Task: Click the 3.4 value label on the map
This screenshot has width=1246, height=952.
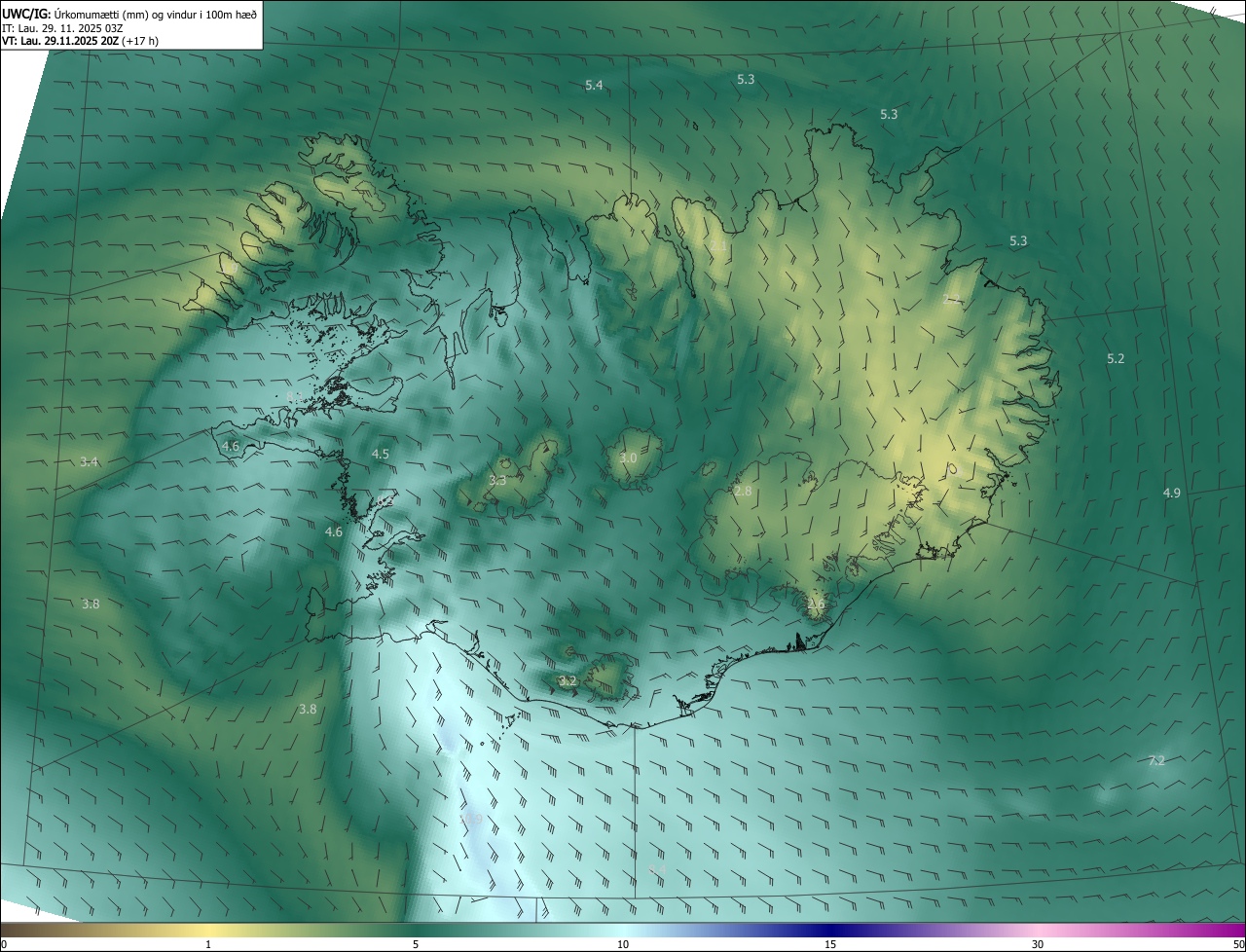Action: coord(90,461)
